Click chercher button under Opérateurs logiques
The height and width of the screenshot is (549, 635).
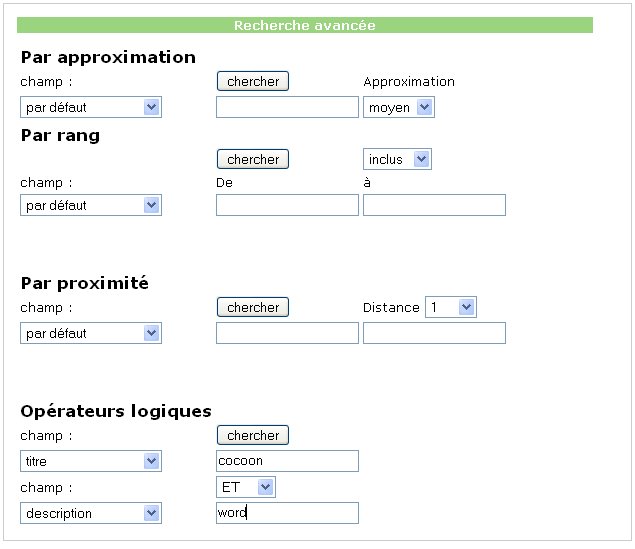tap(253, 435)
